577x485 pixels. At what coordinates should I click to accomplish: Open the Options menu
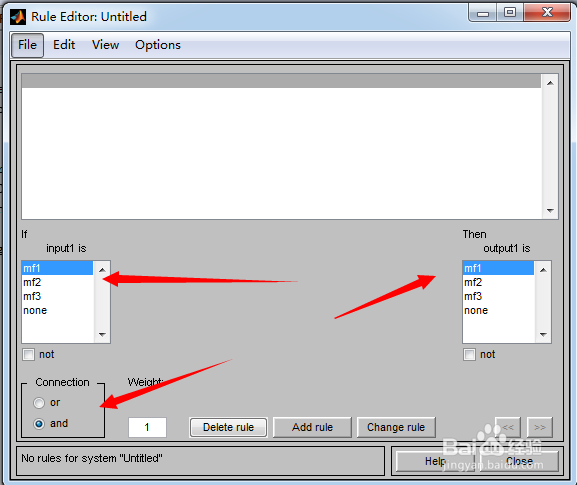pos(157,45)
